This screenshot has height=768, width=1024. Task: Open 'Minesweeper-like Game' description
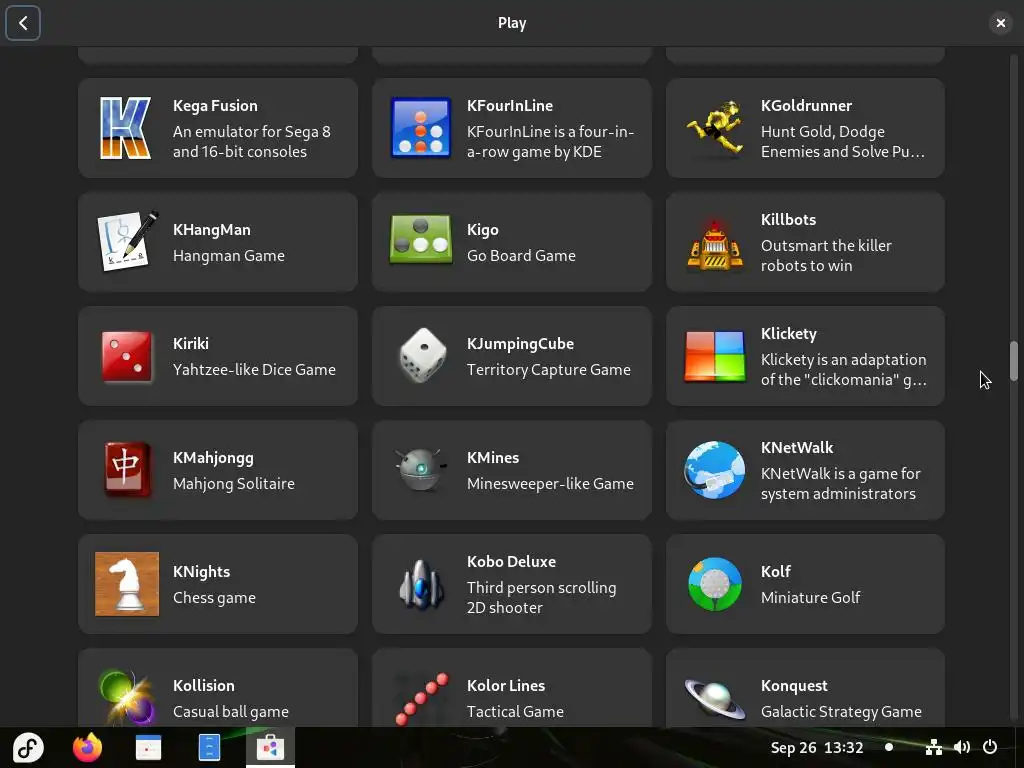point(550,483)
